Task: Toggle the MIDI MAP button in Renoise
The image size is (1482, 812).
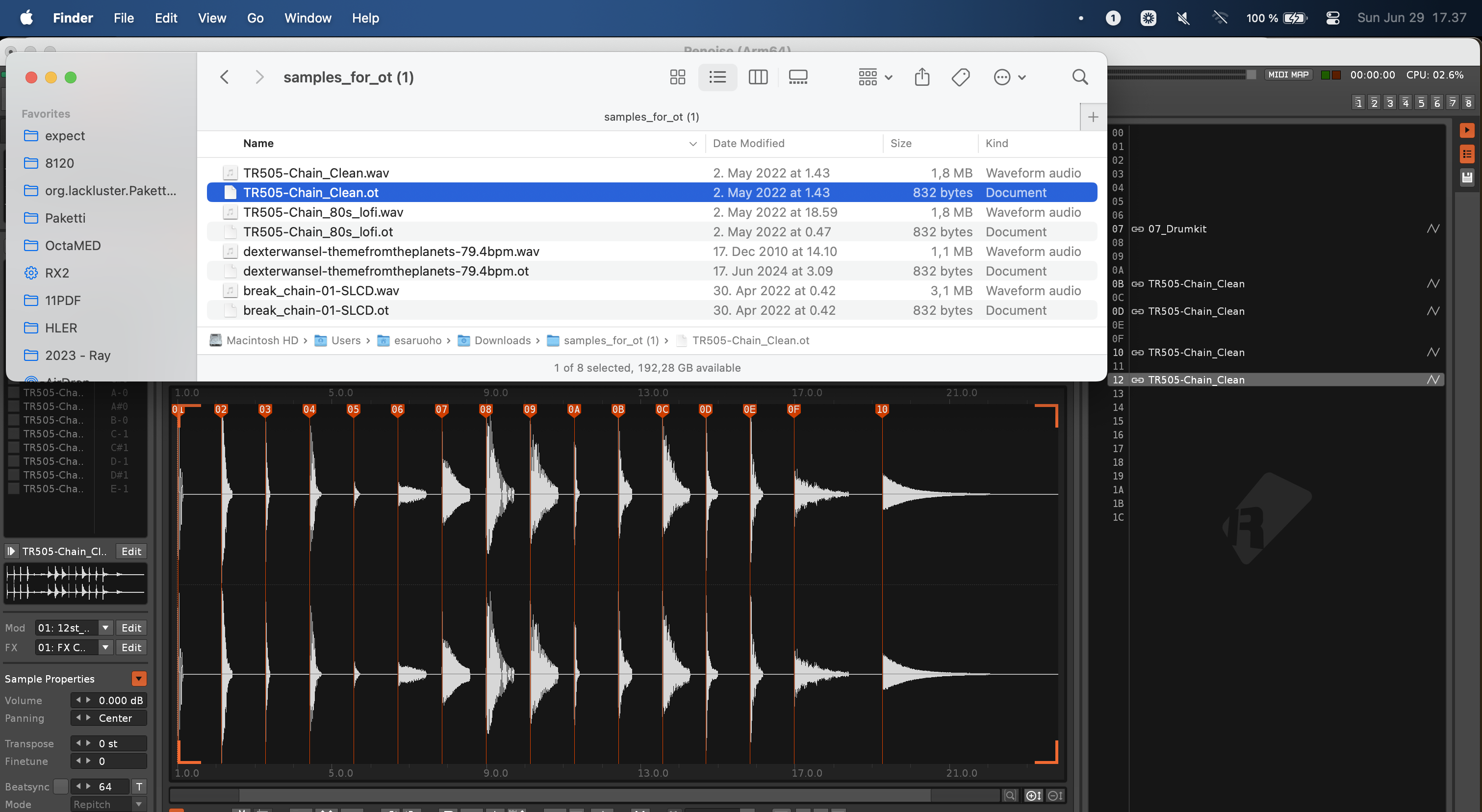Action: point(1288,75)
